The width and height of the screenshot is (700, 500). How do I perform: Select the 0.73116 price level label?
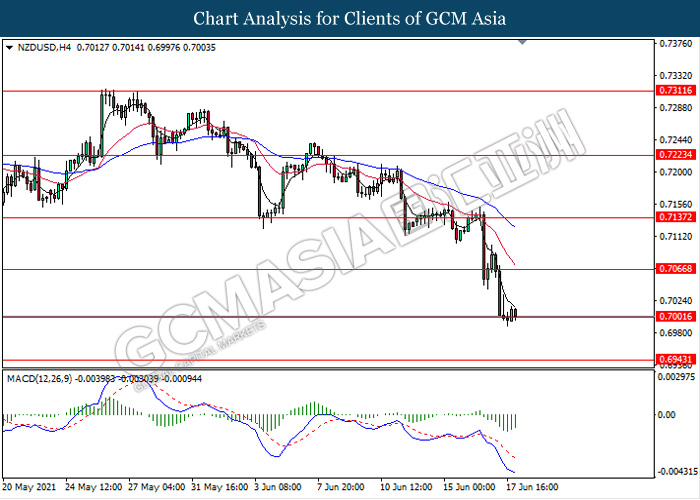(676, 91)
